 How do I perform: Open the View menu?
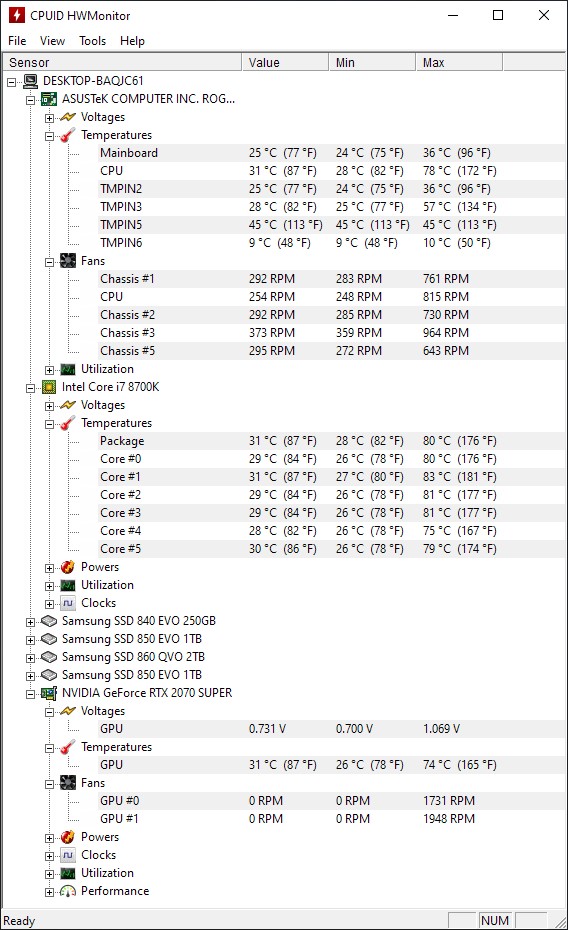pos(52,41)
